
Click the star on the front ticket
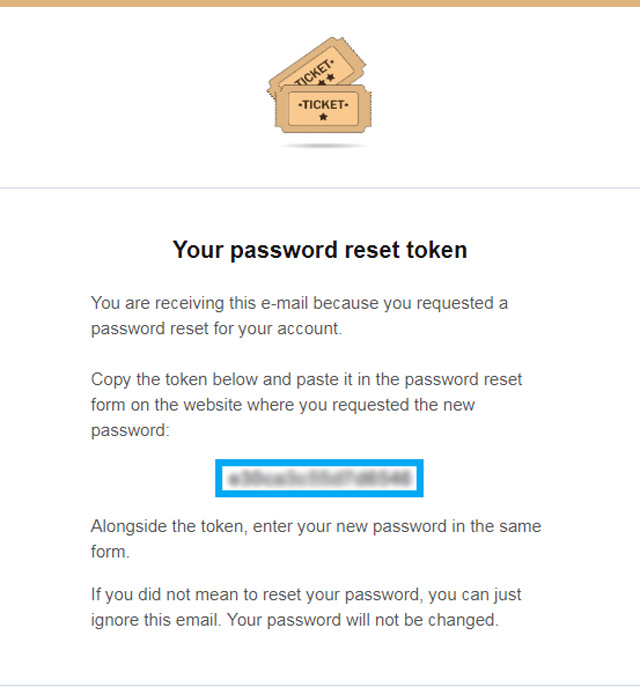323,117
